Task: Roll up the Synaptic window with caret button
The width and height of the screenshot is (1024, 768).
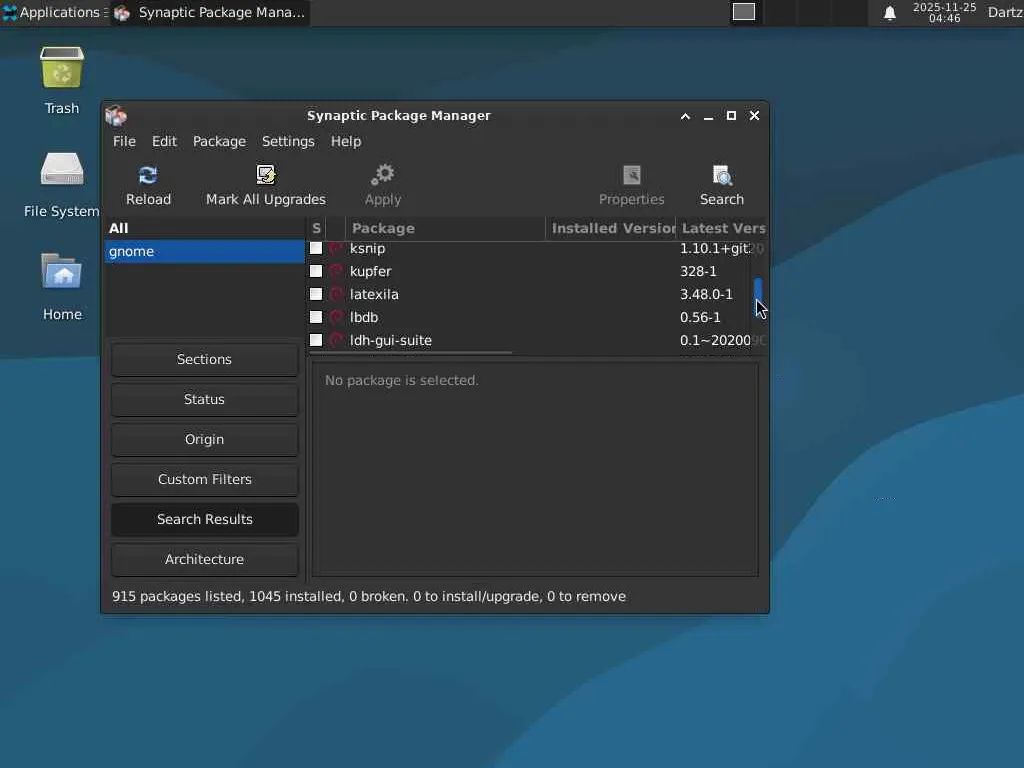Action: (685, 116)
